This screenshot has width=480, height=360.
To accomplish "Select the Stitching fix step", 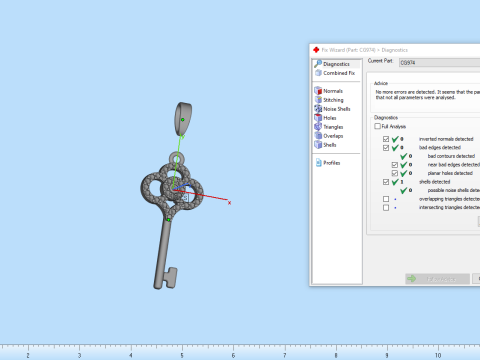I will (x=329, y=100).
